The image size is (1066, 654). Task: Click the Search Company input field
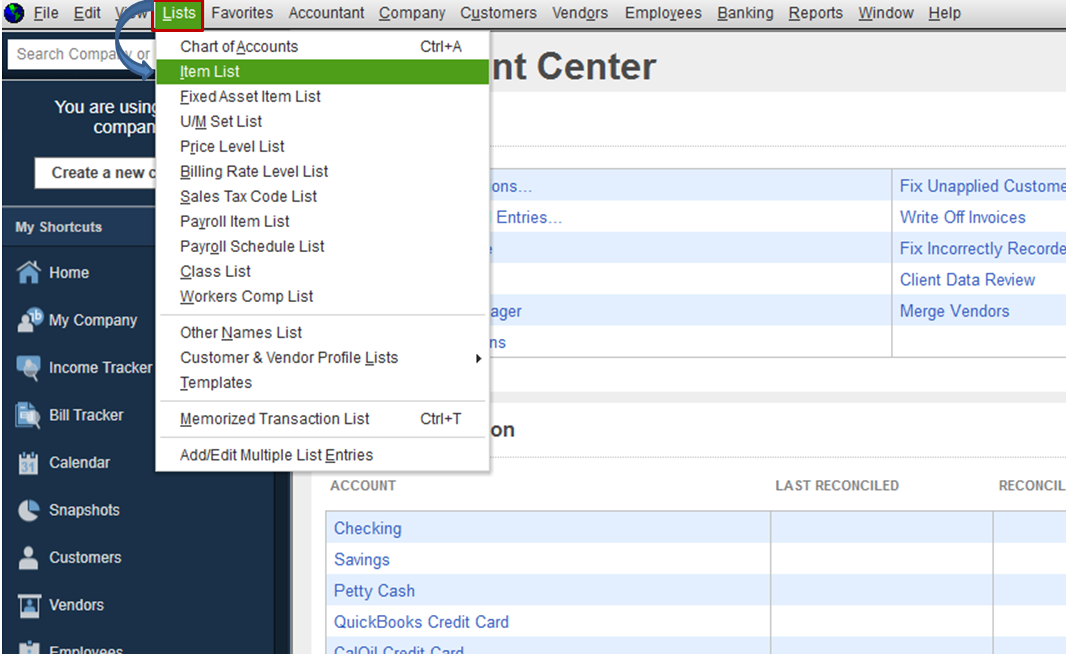(82, 54)
